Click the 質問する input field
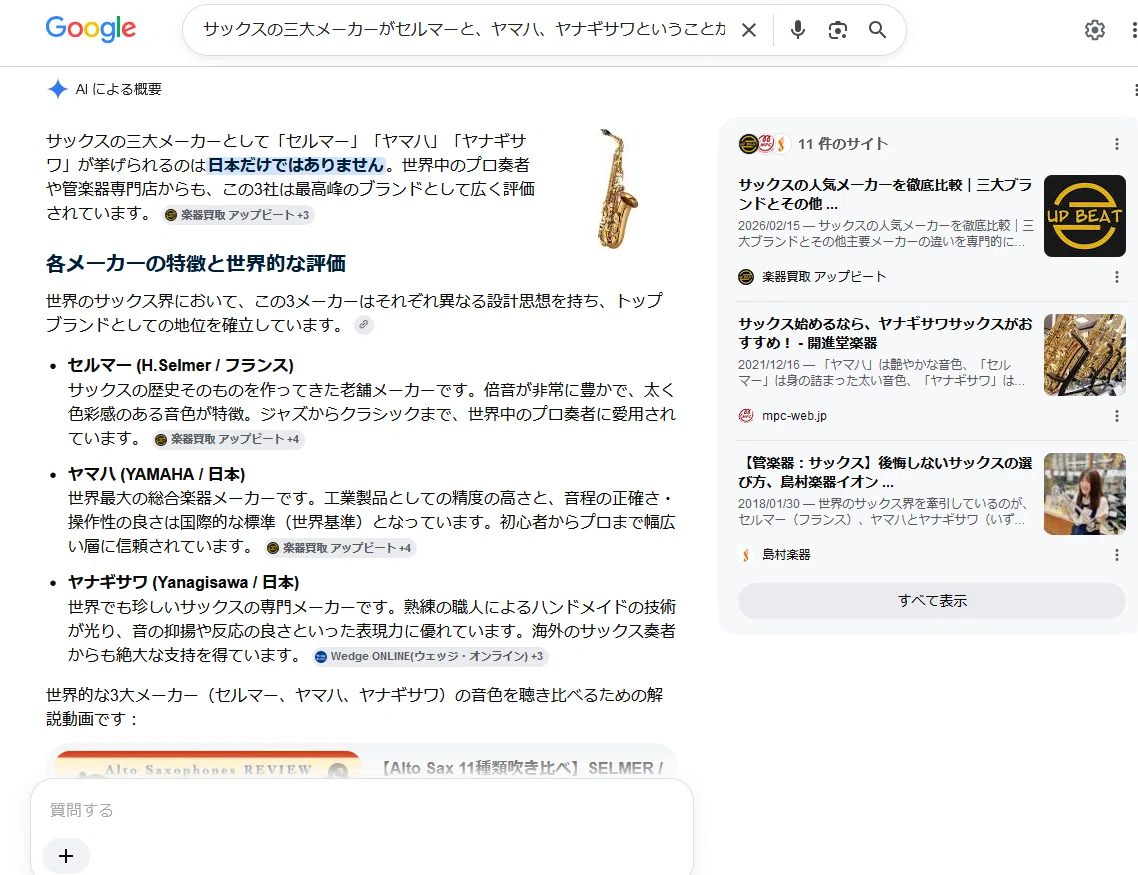Image resolution: width=1138 pixels, height=875 pixels. (361, 810)
